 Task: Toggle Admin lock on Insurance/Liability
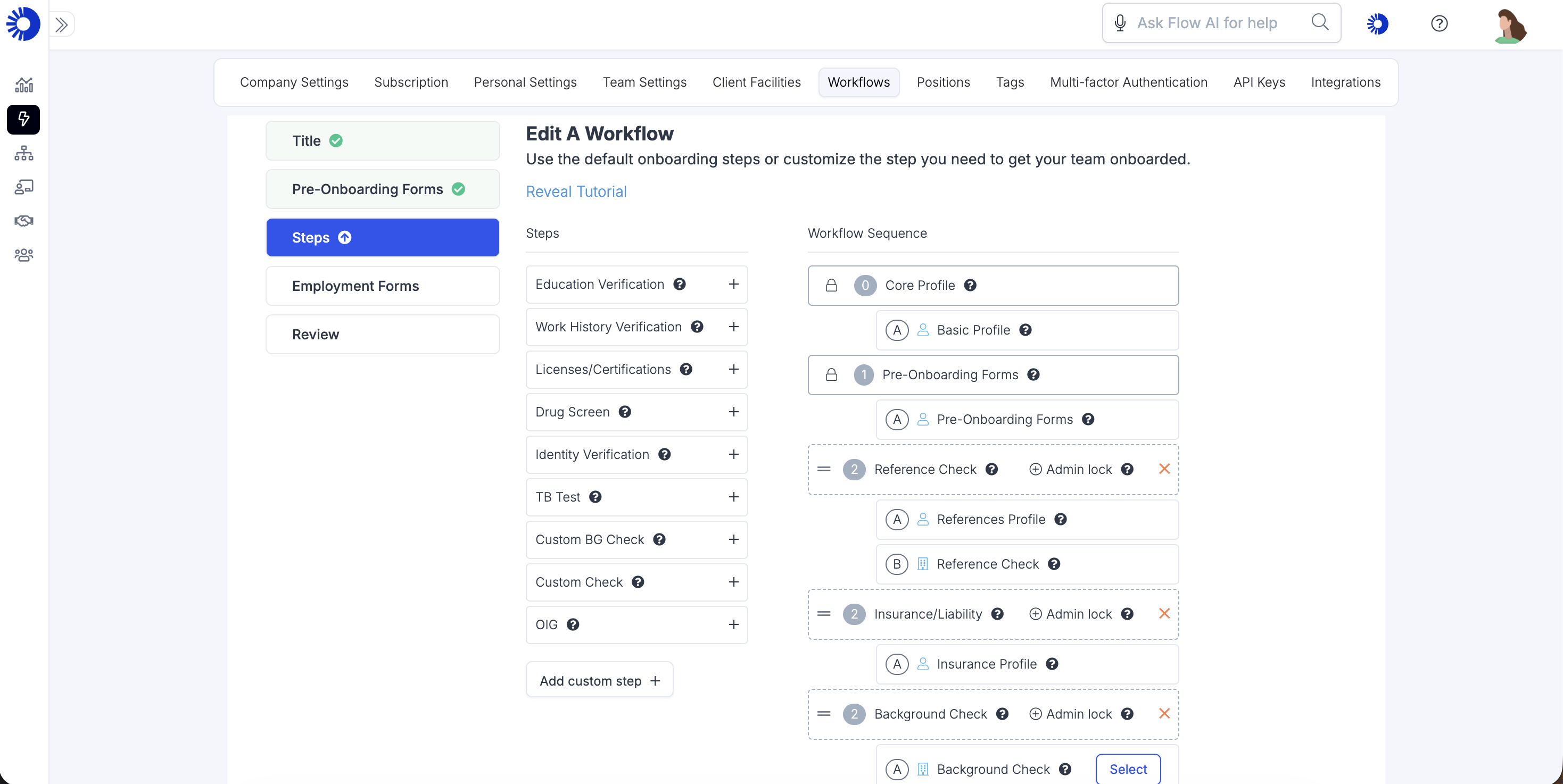1071,614
